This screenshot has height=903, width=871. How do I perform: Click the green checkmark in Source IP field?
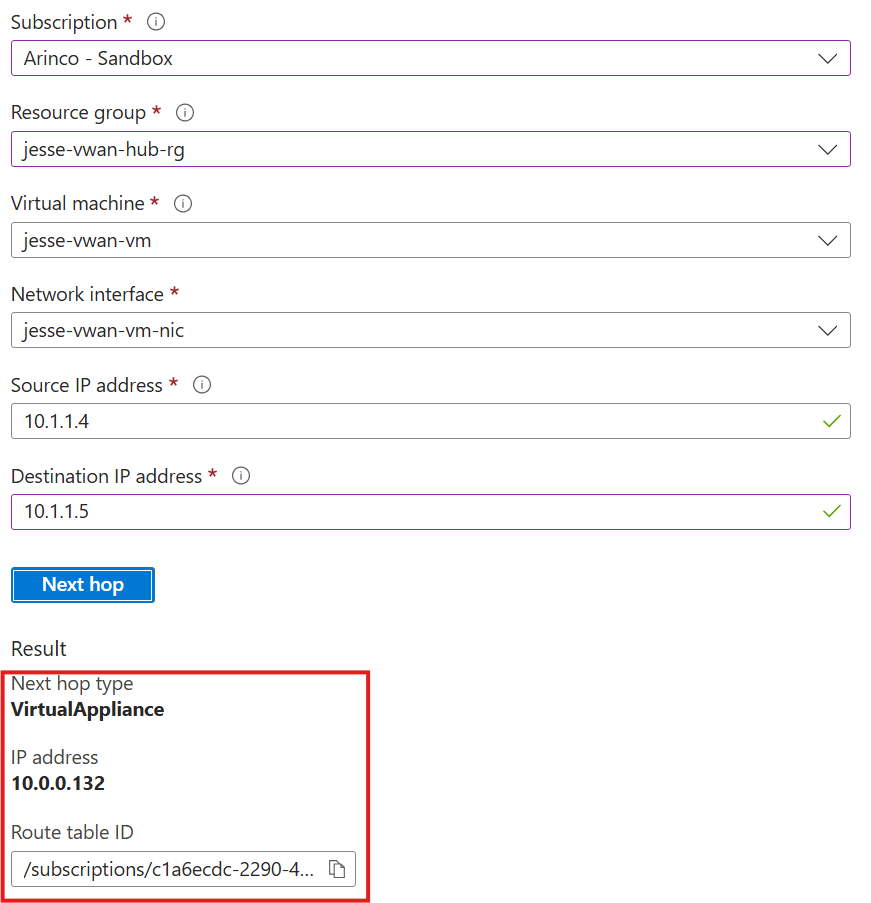point(830,421)
